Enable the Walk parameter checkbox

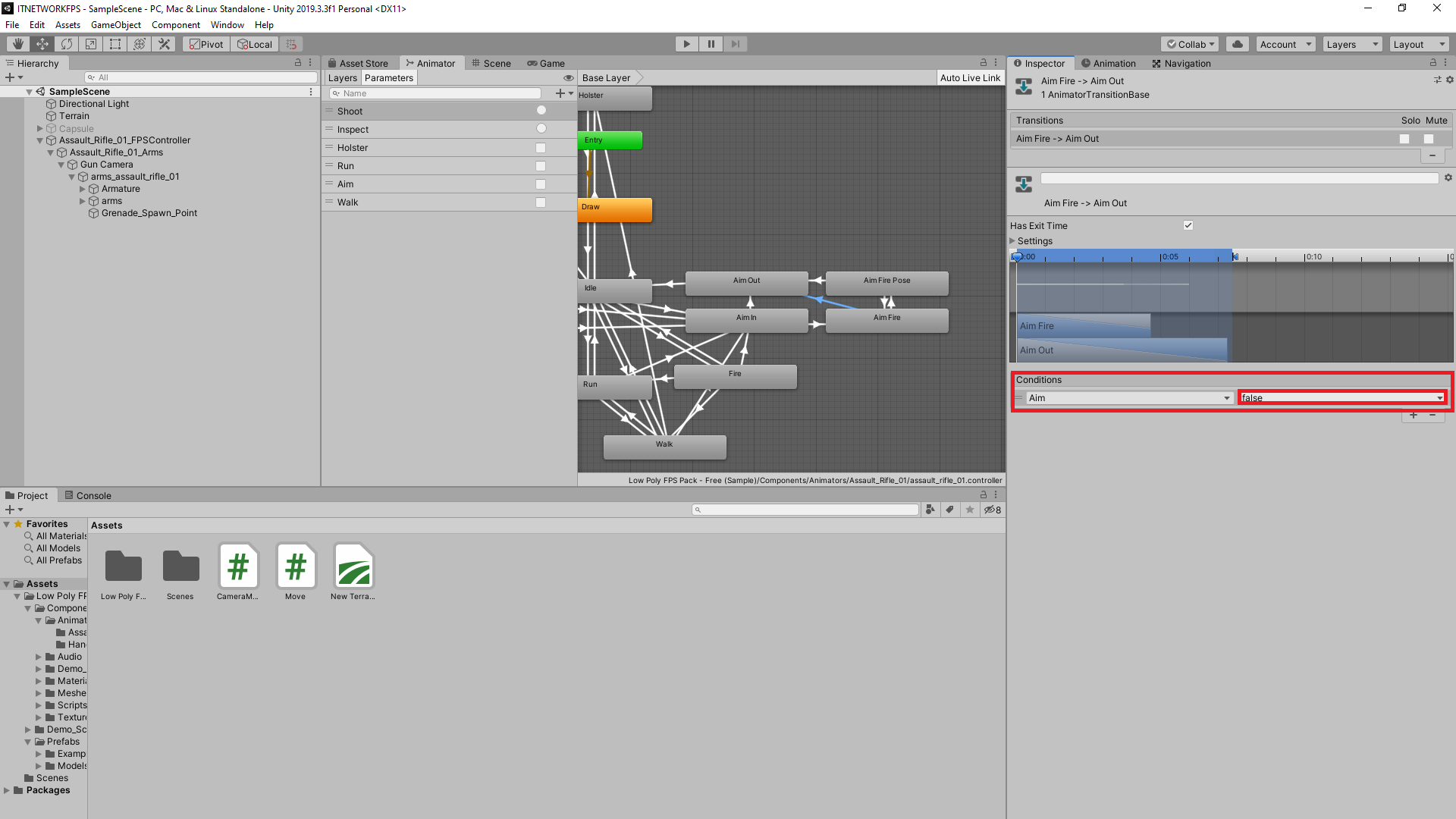click(x=540, y=202)
